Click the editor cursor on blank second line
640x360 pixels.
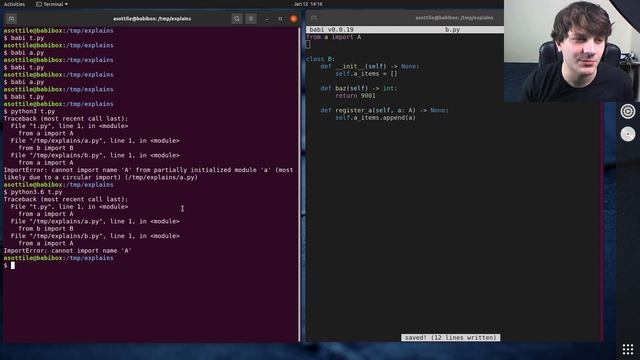tap(308, 44)
